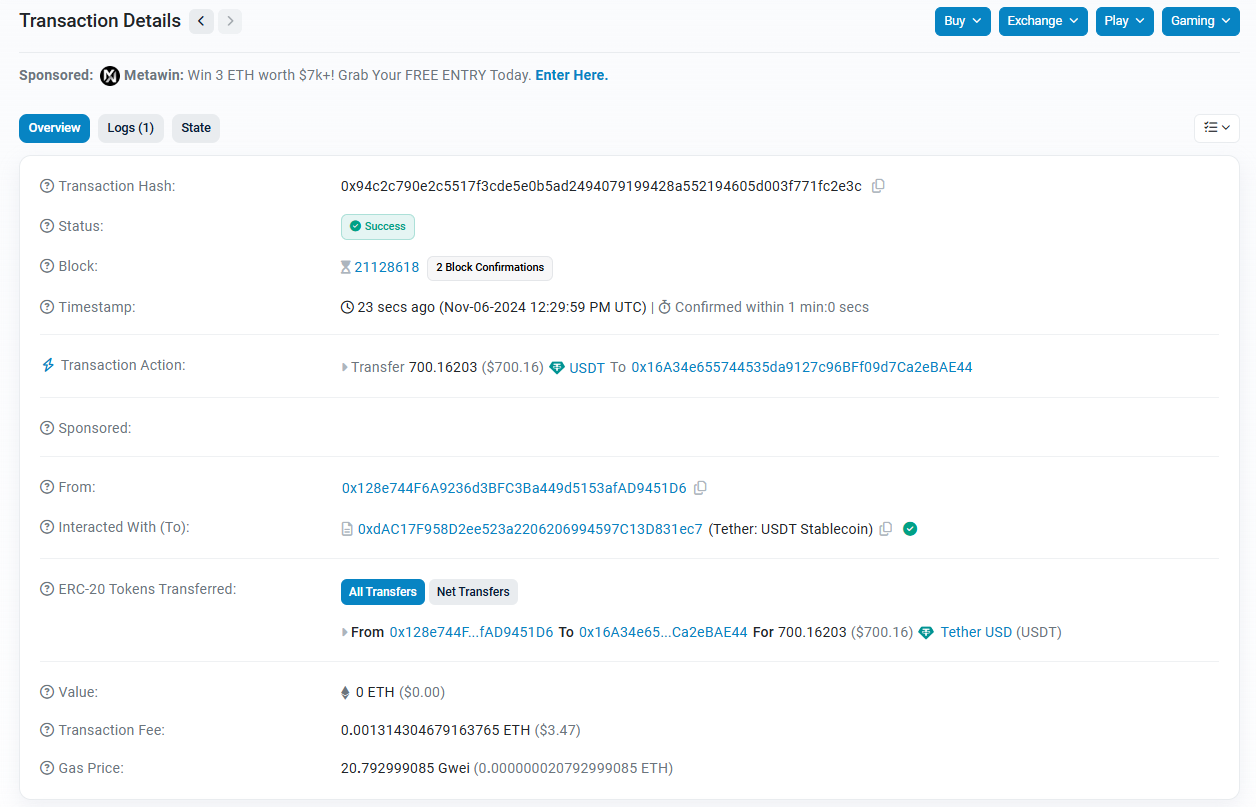Open recipient address 0x16A34e655744535da9127c96BFf09d7Ca2eBAE44

pyautogui.click(x=802, y=367)
